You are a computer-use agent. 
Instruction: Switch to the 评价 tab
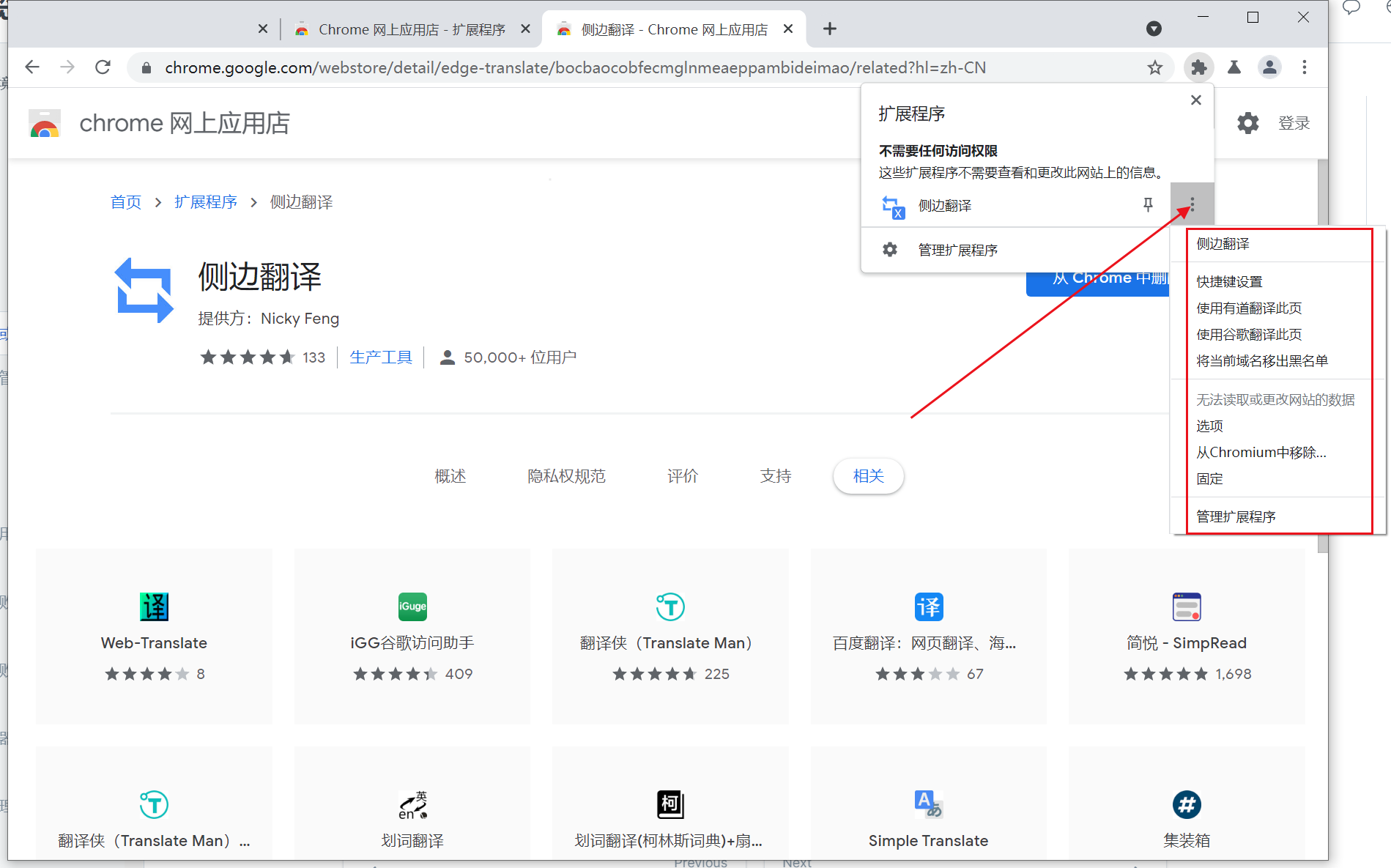tap(683, 476)
